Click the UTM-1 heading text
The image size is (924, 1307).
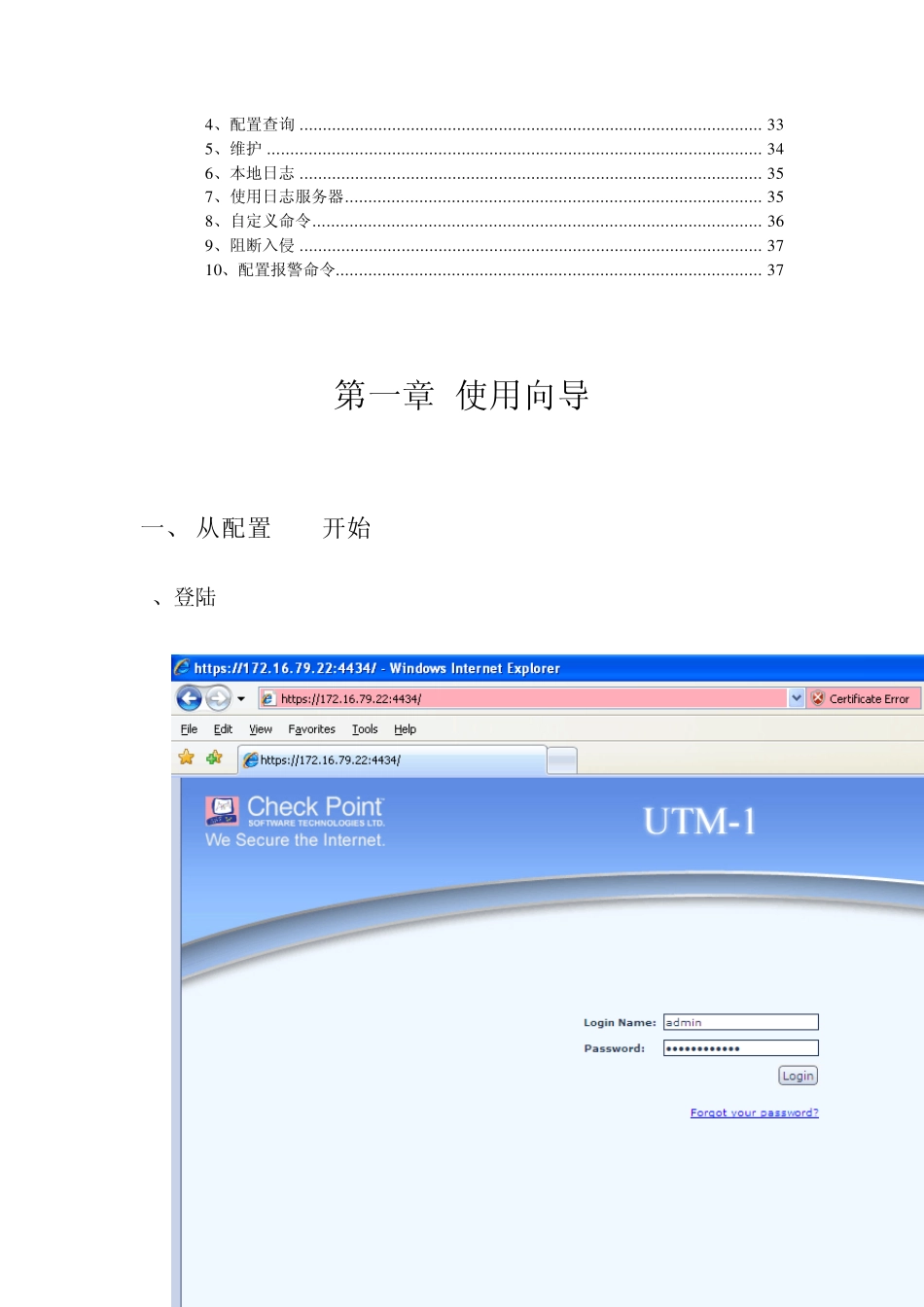pos(700,822)
